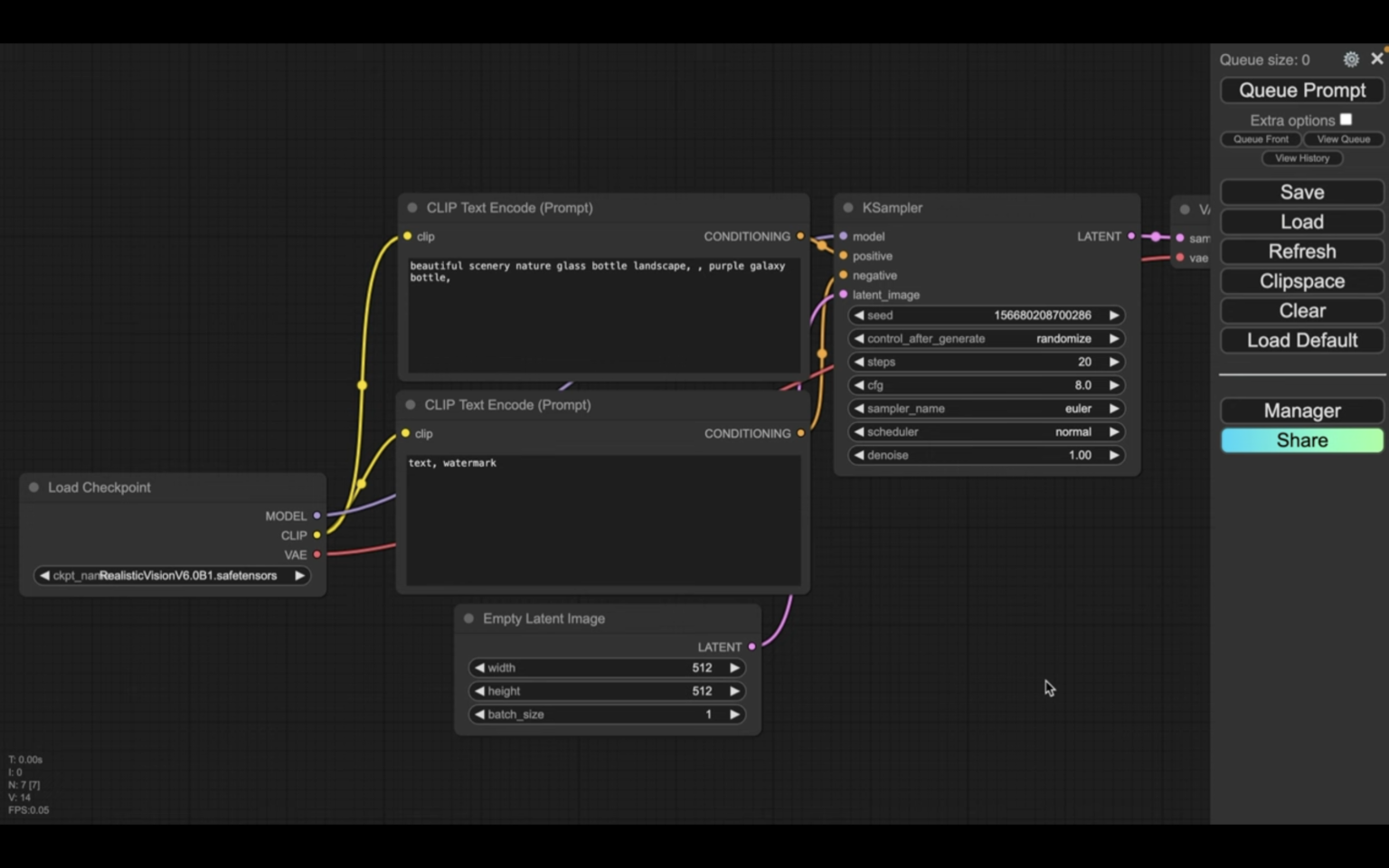Collapse the Load Checkpoint node dot

pos(34,487)
